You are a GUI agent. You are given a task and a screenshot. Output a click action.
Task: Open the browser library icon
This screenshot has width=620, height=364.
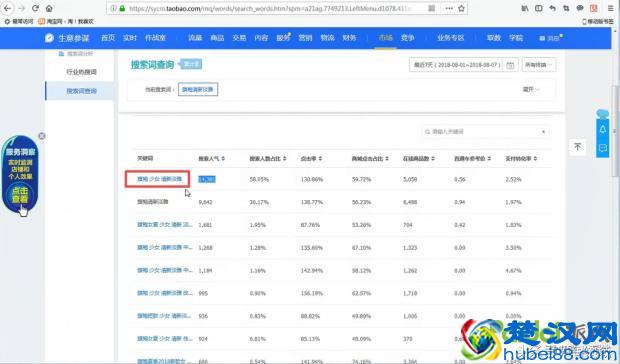pyautogui.click(x=525, y=8)
